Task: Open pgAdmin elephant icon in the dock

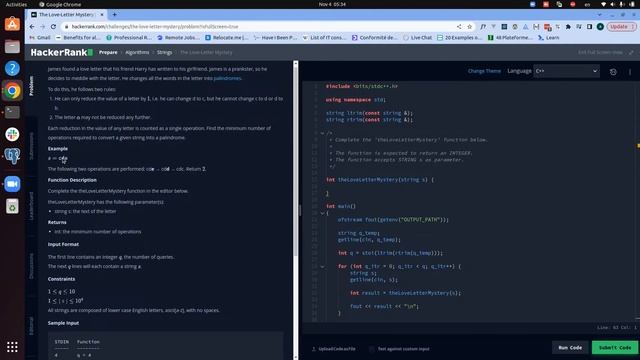Action: [12, 156]
